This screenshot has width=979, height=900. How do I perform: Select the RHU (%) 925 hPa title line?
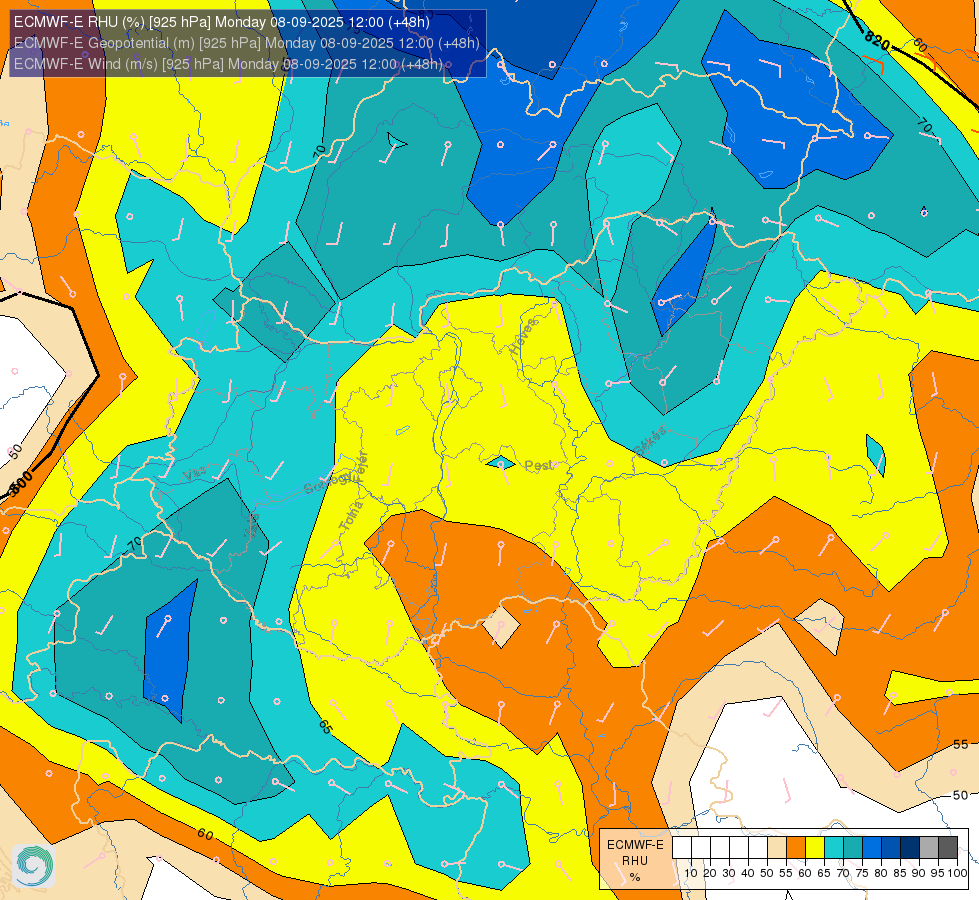(x=222, y=22)
